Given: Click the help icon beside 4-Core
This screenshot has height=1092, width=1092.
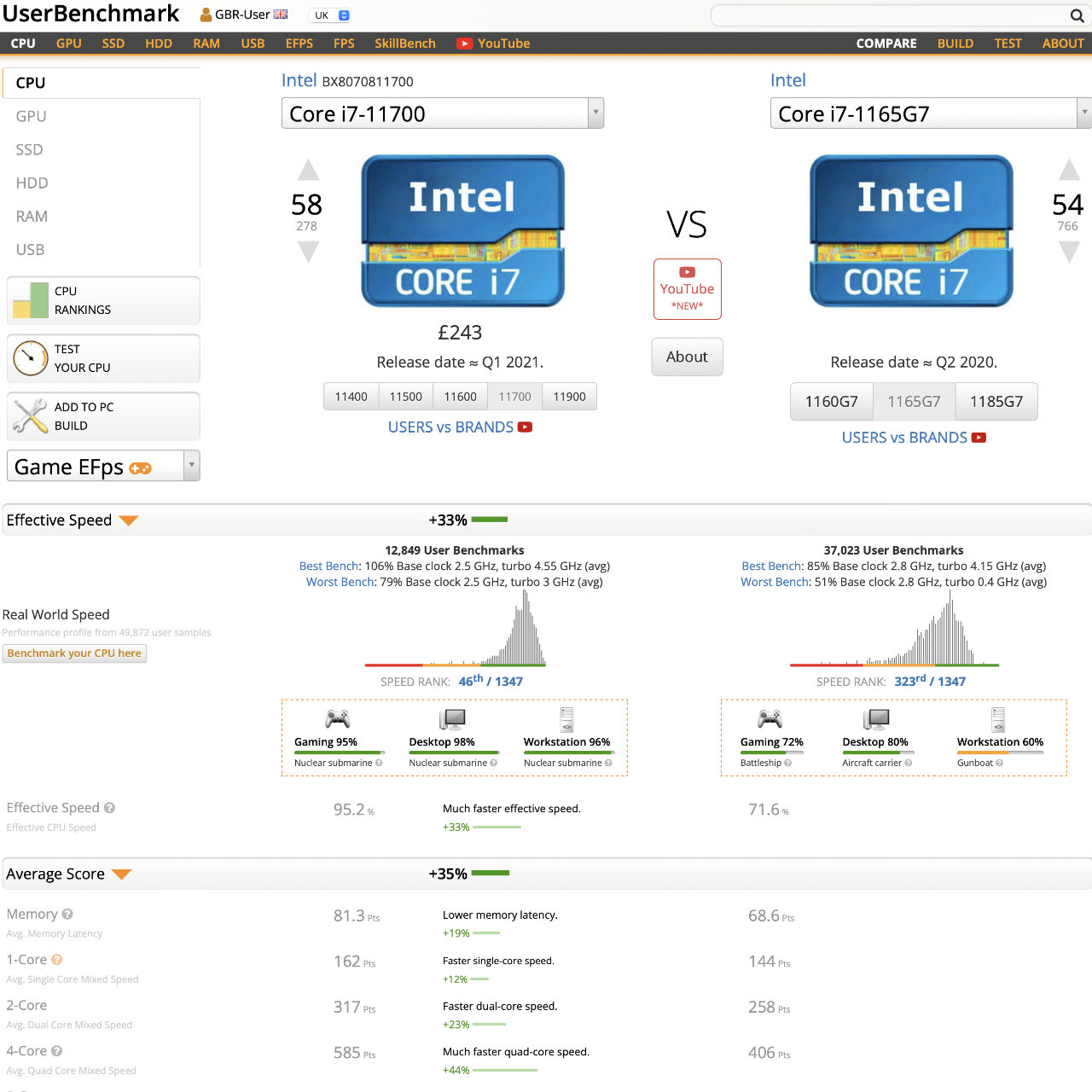Looking at the screenshot, I should pos(56,1051).
